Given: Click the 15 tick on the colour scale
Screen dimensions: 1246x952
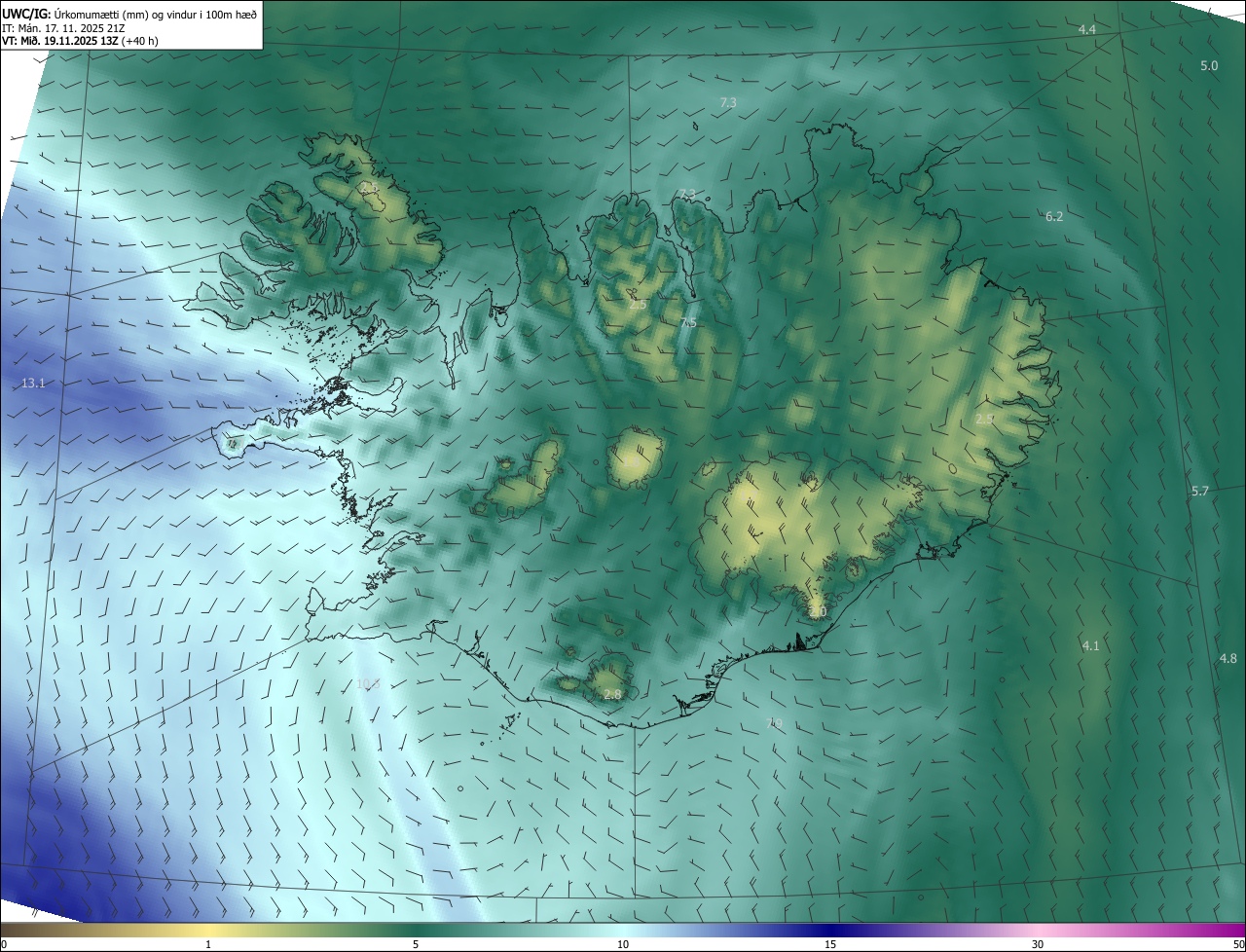Looking at the screenshot, I should (x=830, y=945).
